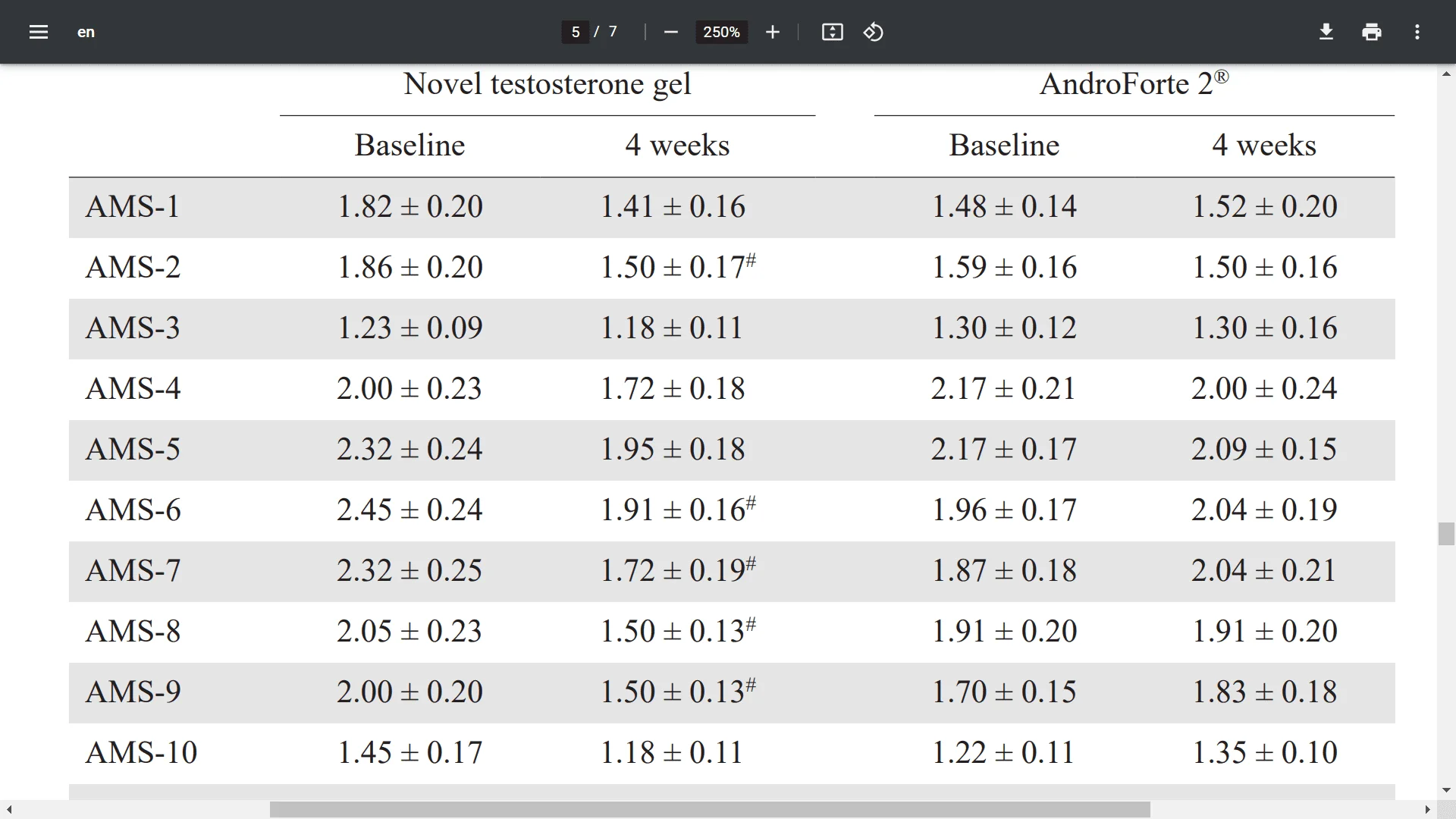Screen dimensions: 1456x819
Task: Click value '2.45 ± 0.24' in AMS-6
Action: [x=409, y=510]
